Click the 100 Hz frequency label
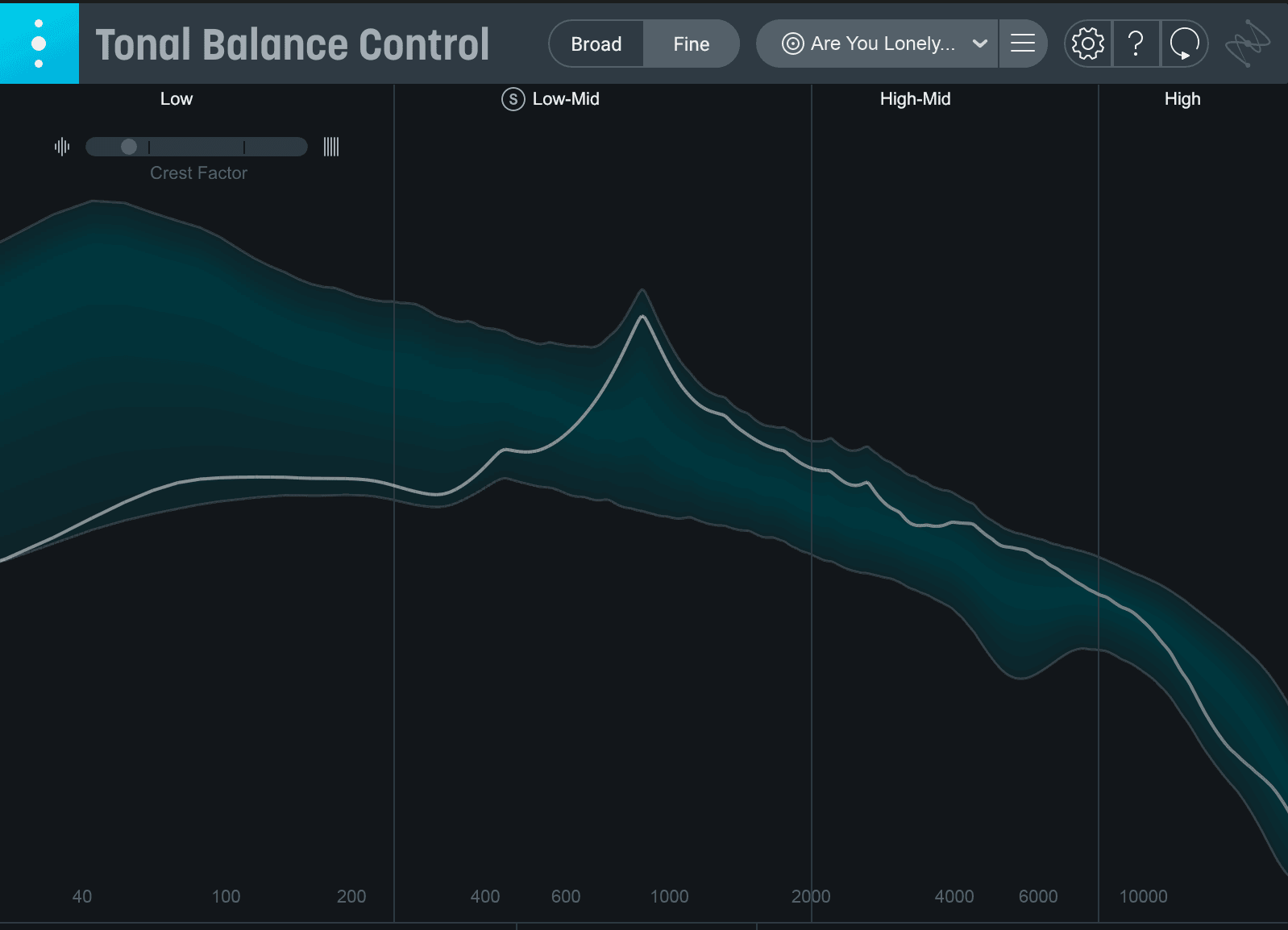 [226, 896]
